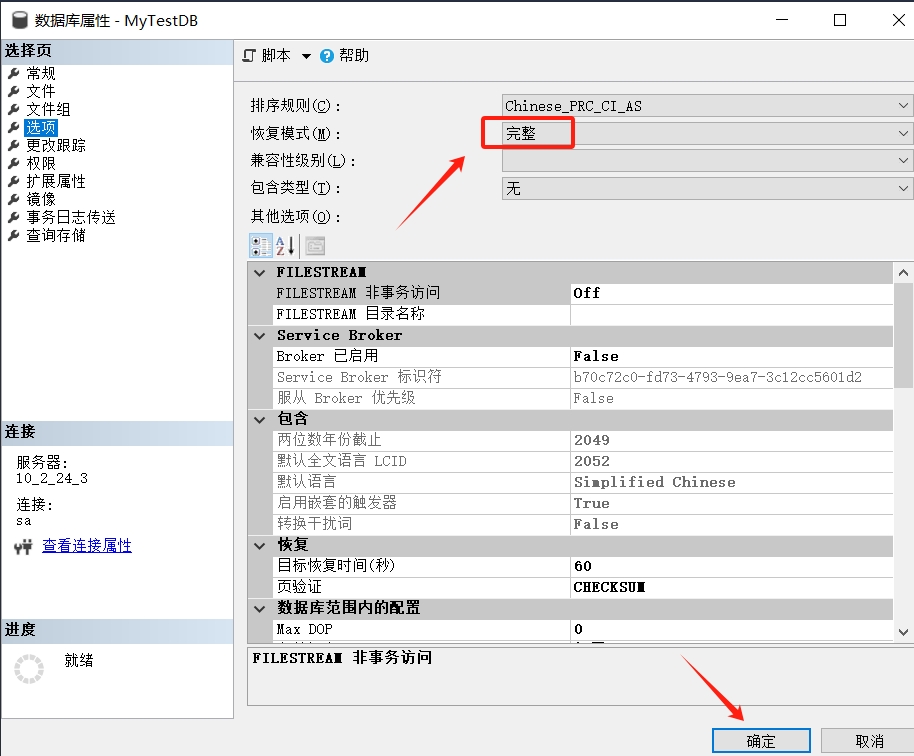Switch property grid to categorized view

260,245
